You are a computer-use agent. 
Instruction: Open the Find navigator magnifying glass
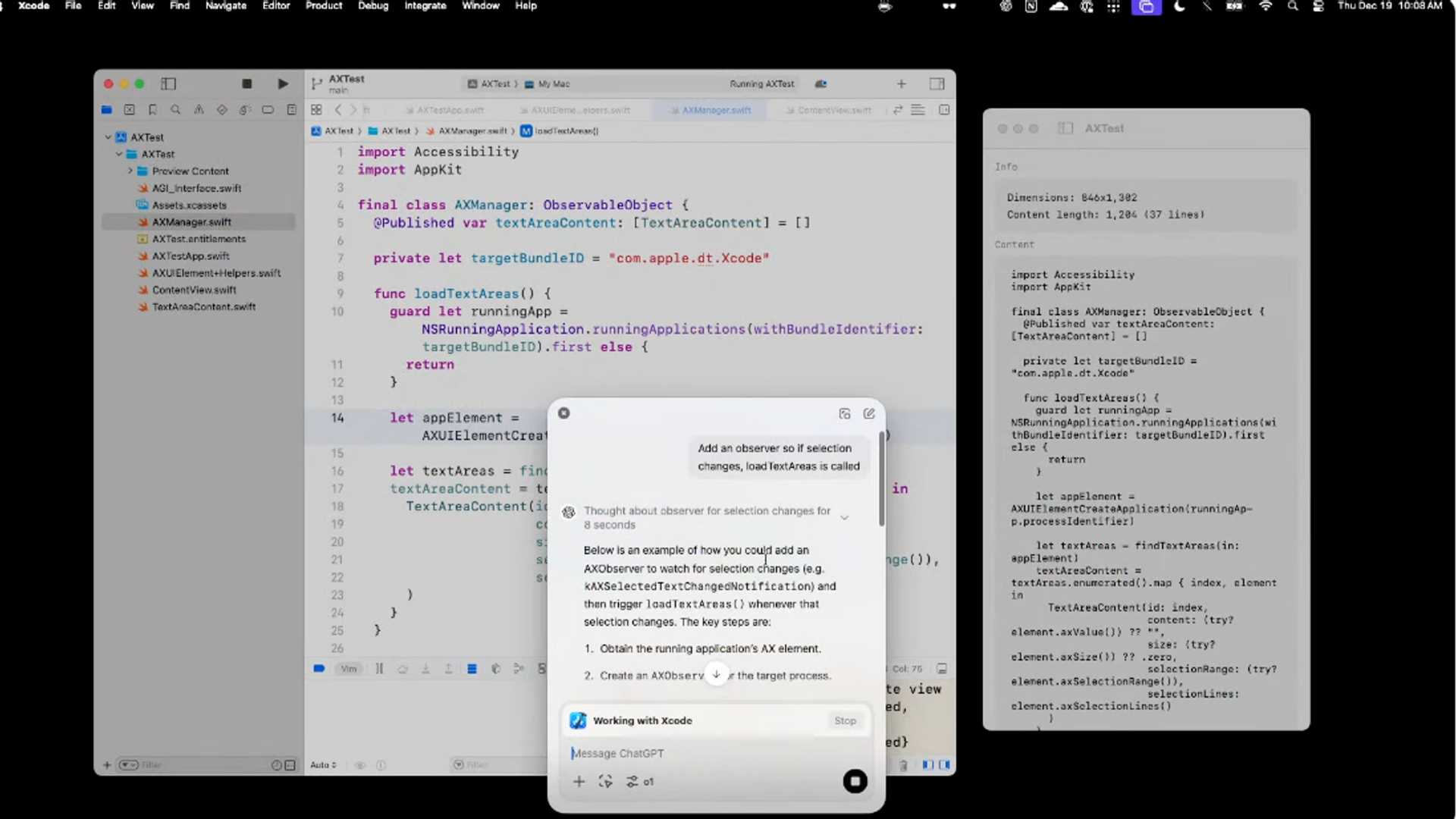pyautogui.click(x=175, y=109)
